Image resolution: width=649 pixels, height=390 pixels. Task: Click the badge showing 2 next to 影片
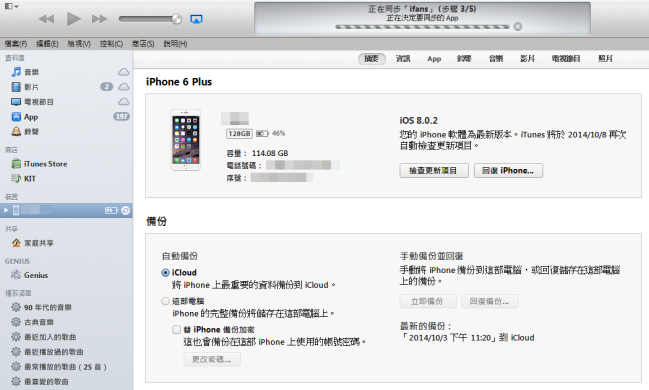(106, 87)
